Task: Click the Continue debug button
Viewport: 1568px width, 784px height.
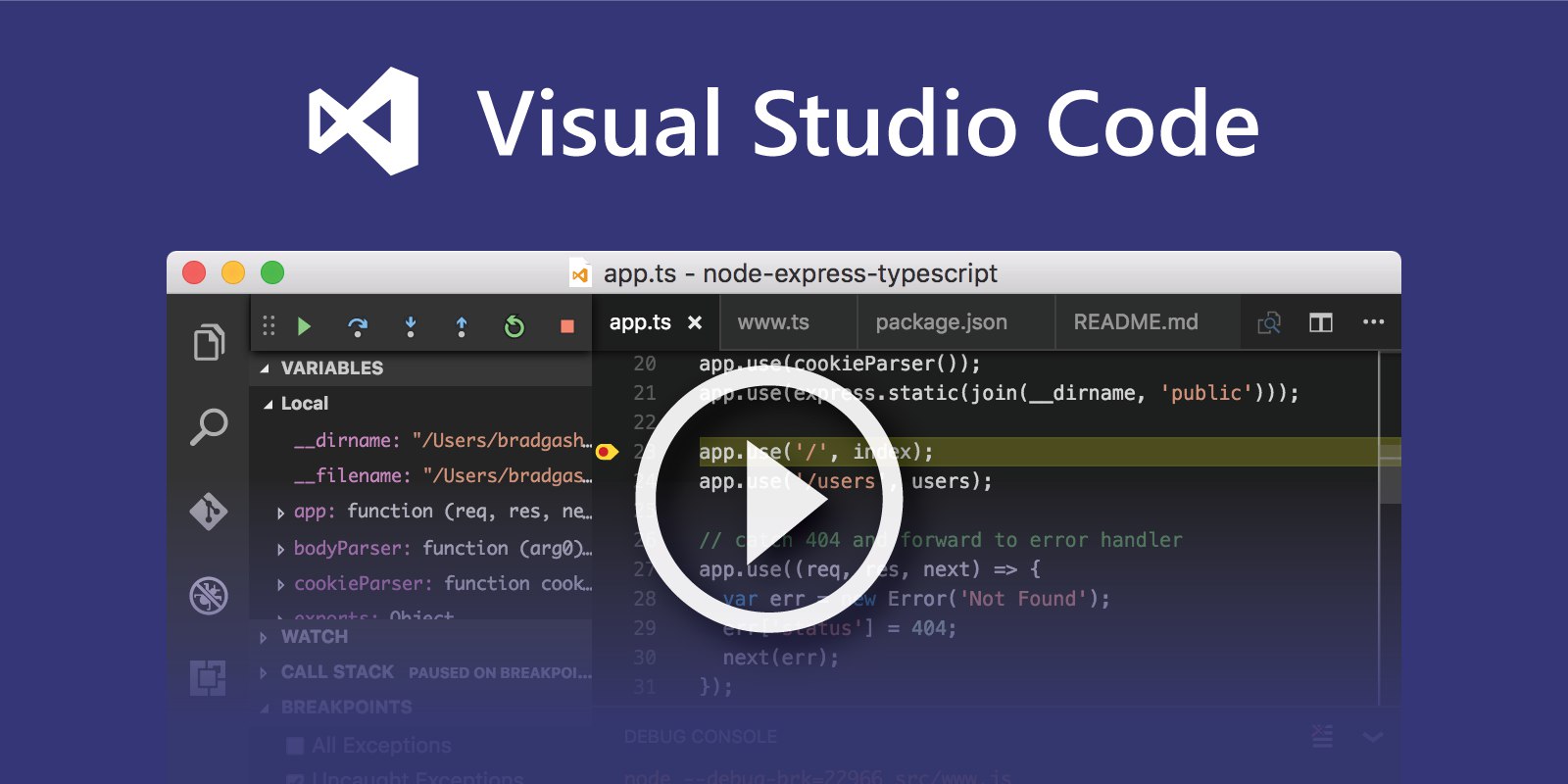Action: pyautogui.click(x=304, y=325)
